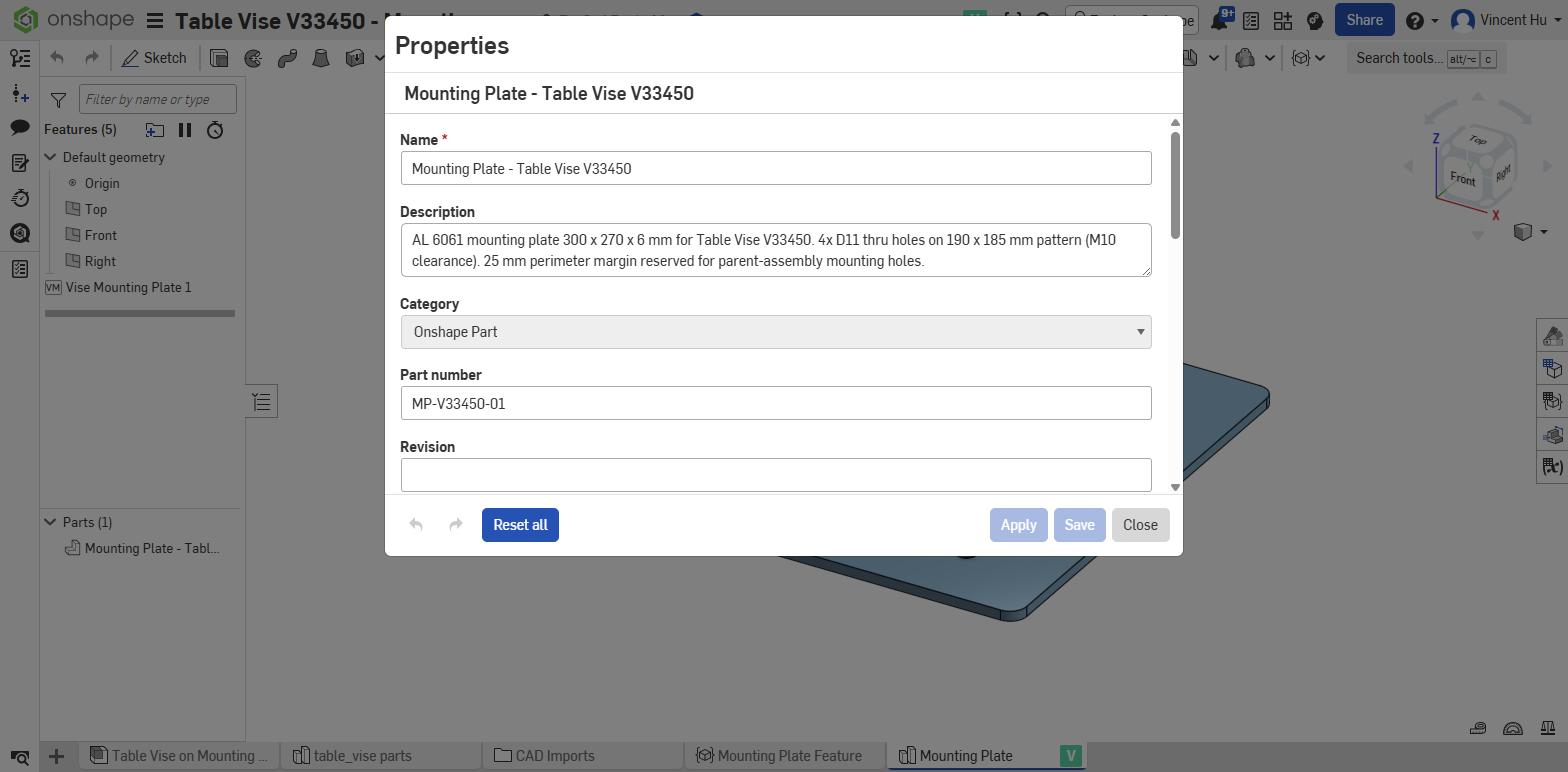Open the Vincent Hu account menu
1568x772 pixels.
pos(1504,20)
